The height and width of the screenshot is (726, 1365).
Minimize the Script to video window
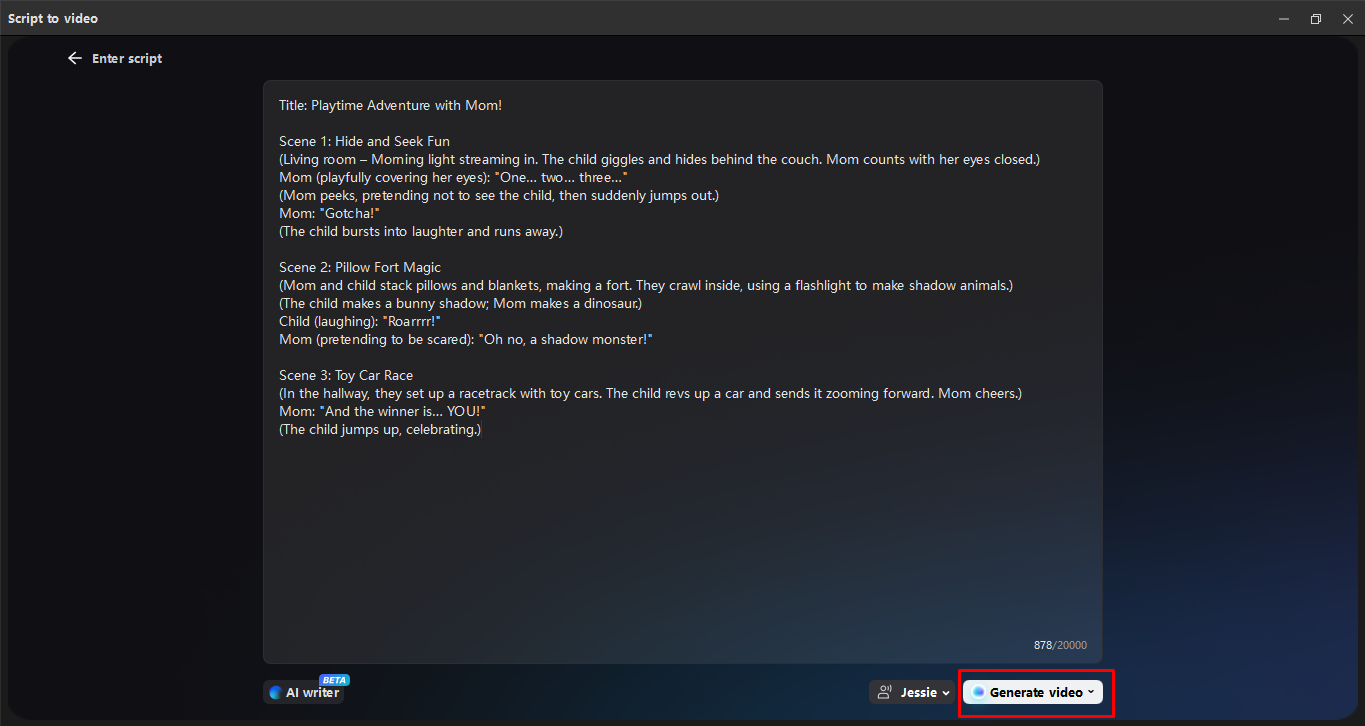(1284, 19)
